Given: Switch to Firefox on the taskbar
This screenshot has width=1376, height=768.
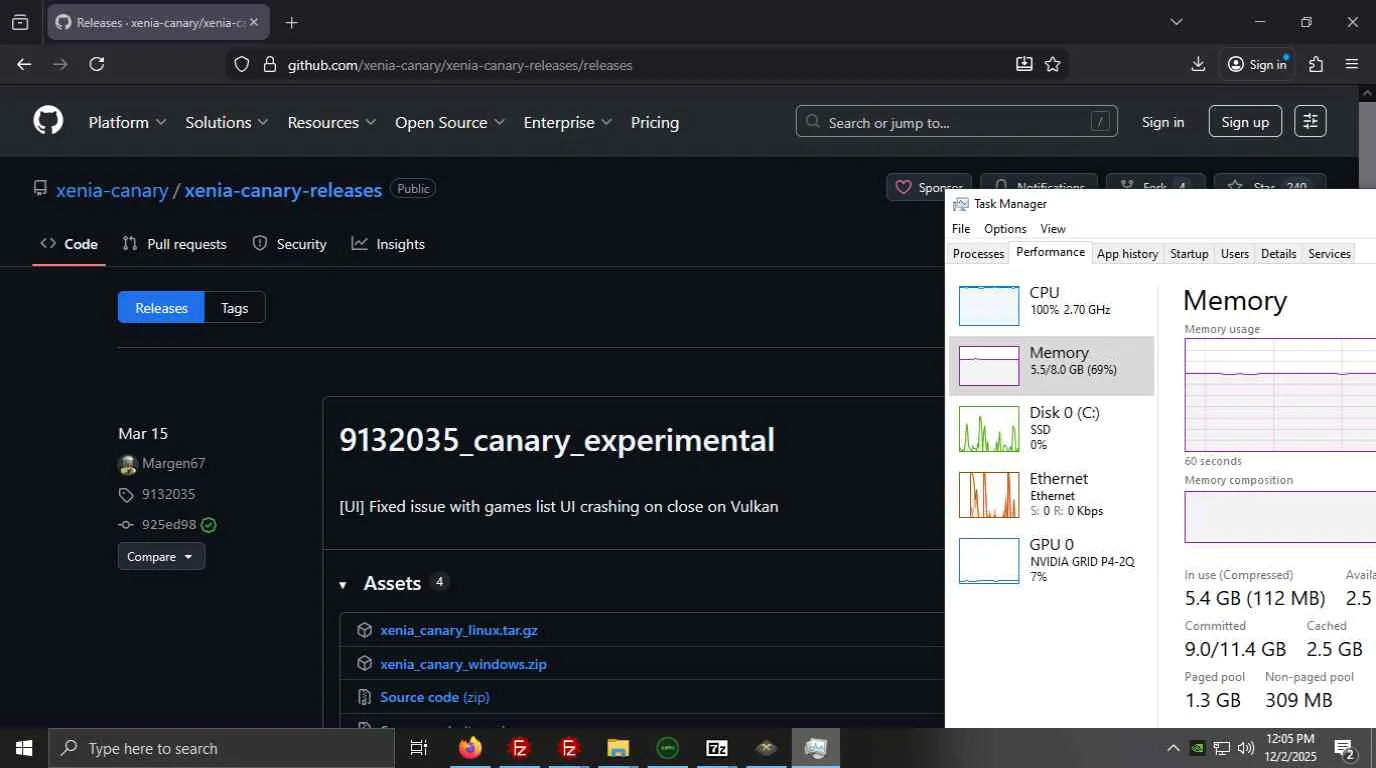Looking at the screenshot, I should (470, 748).
